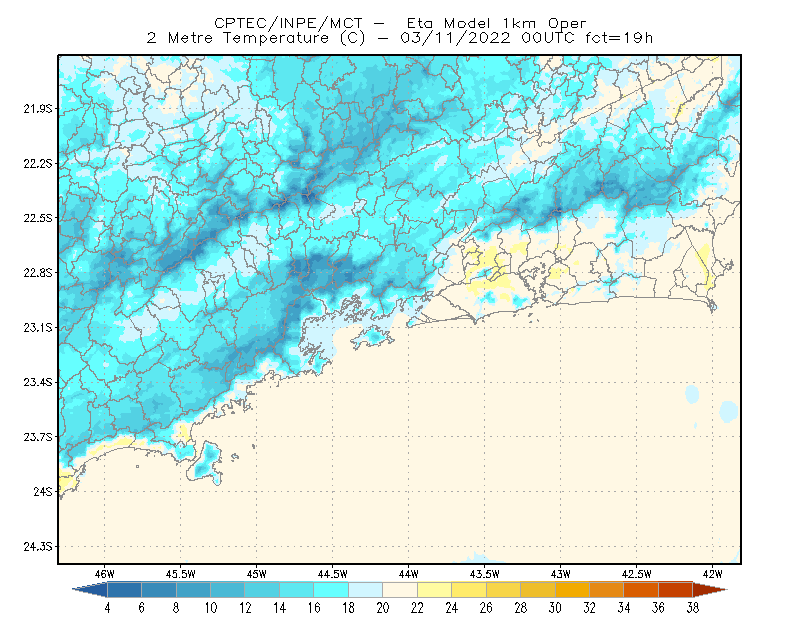Click the '42.5W' longitude label
800x618 pixels.
(637, 574)
